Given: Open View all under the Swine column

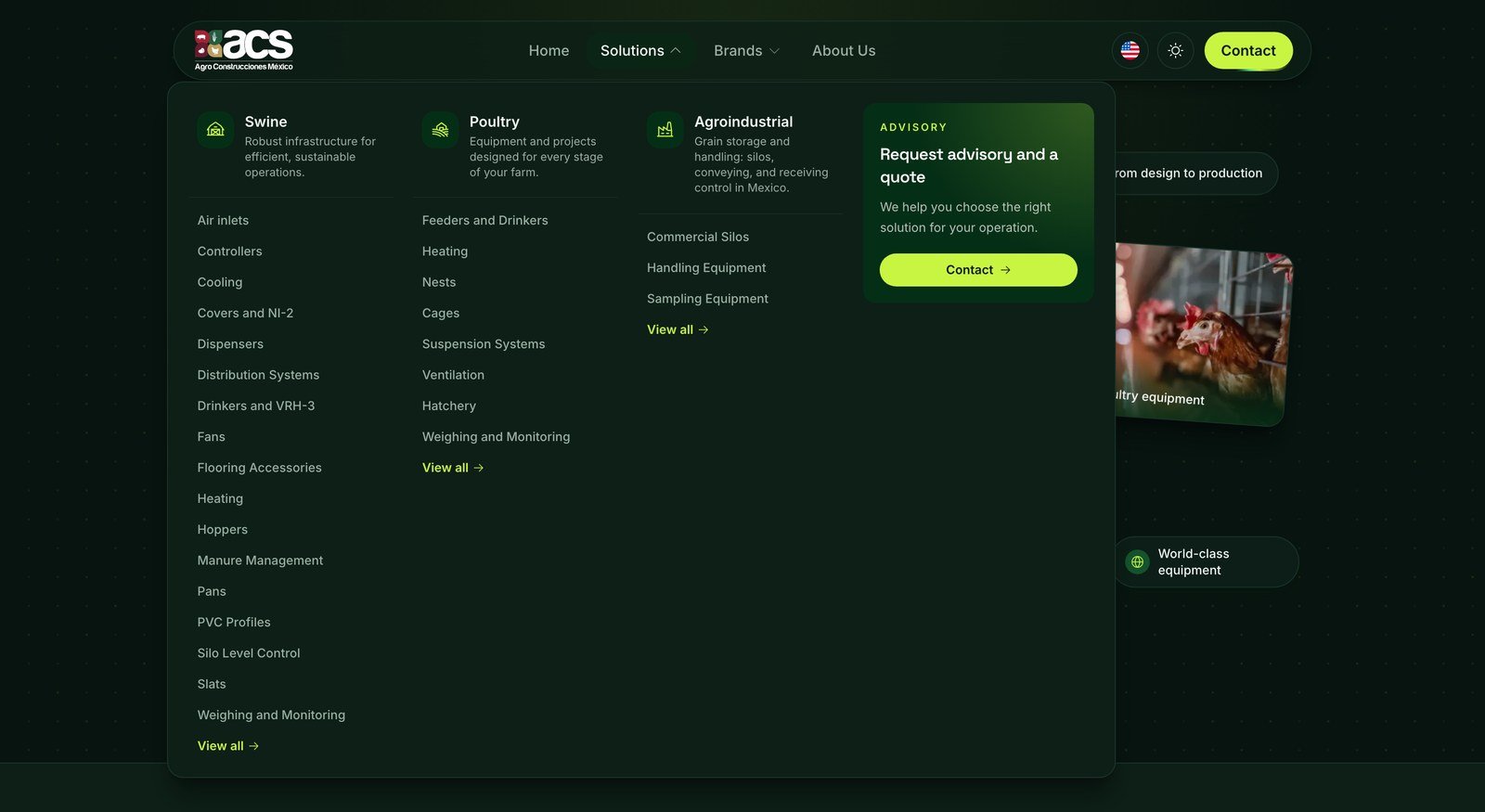Looking at the screenshot, I should coord(228,746).
